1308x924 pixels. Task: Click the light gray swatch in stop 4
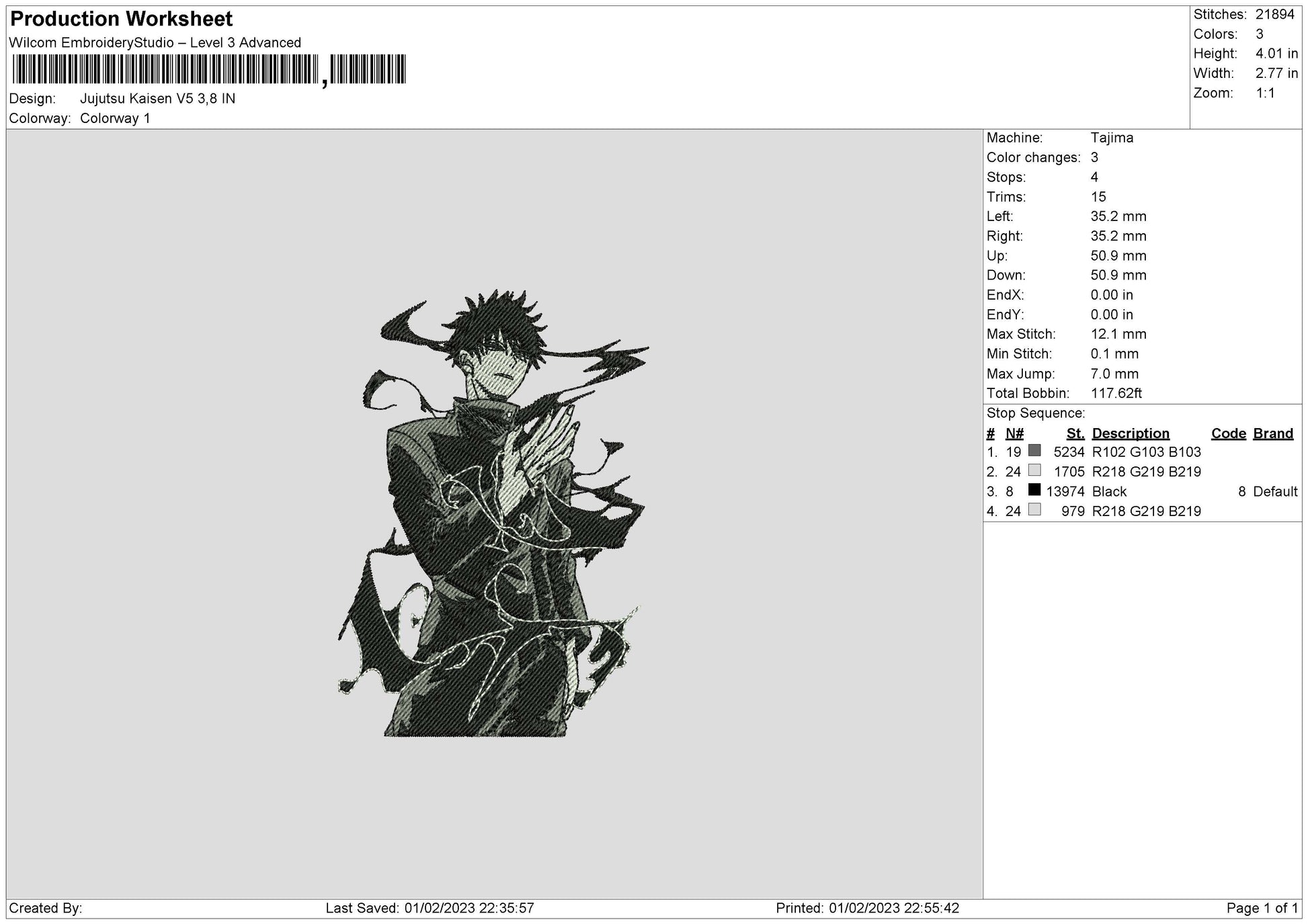1034,509
